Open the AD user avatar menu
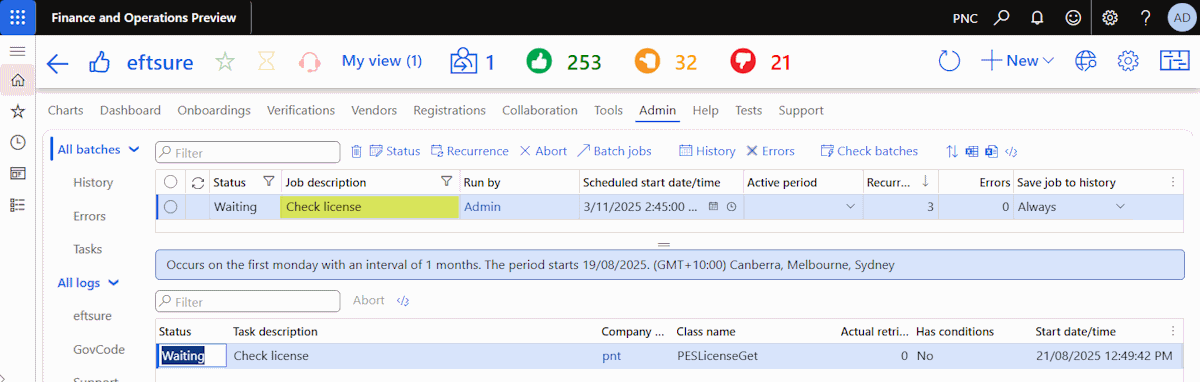The image size is (1200, 382). [1181, 18]
